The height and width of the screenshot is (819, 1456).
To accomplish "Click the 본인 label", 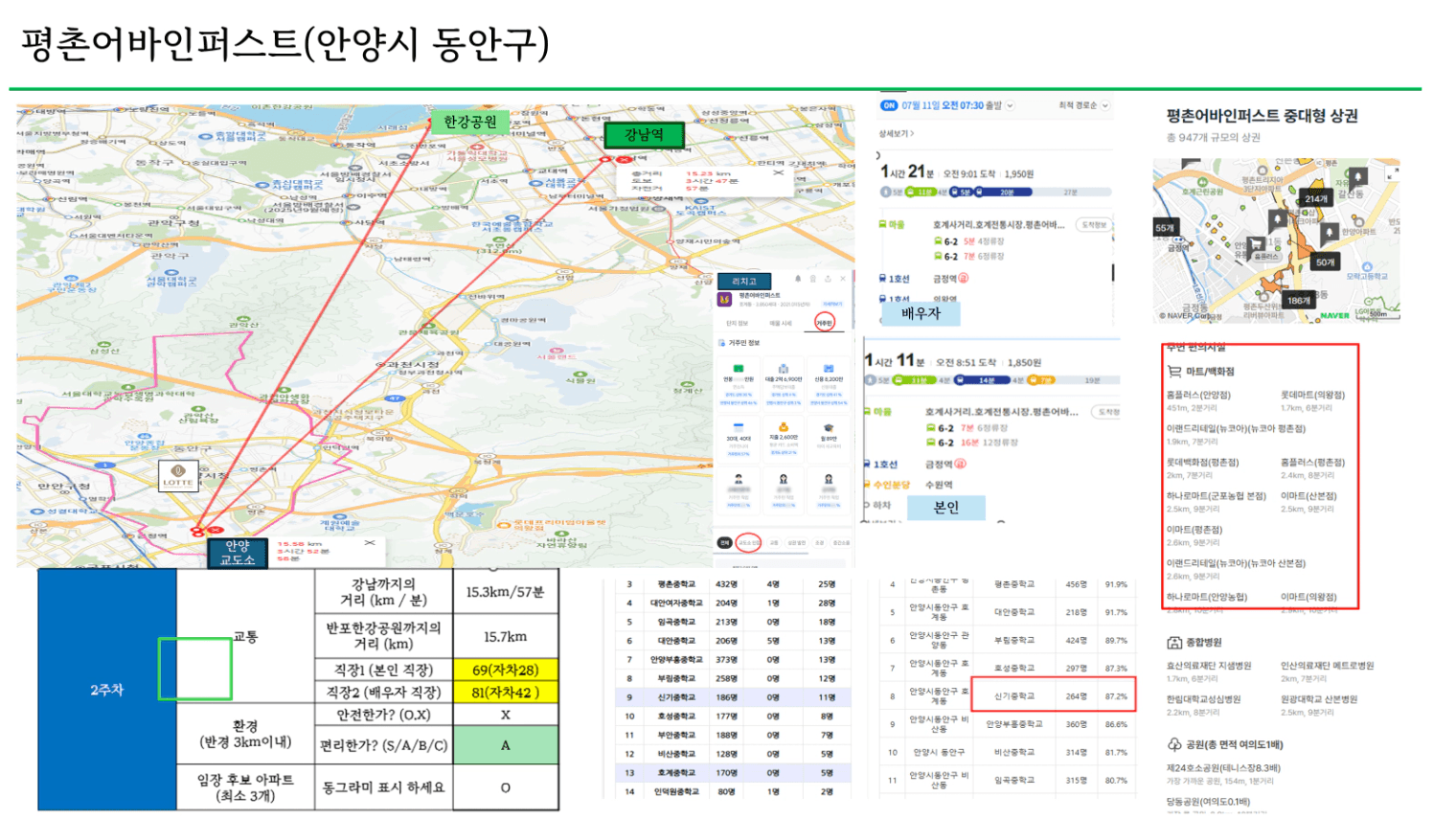I will (946, 507).
